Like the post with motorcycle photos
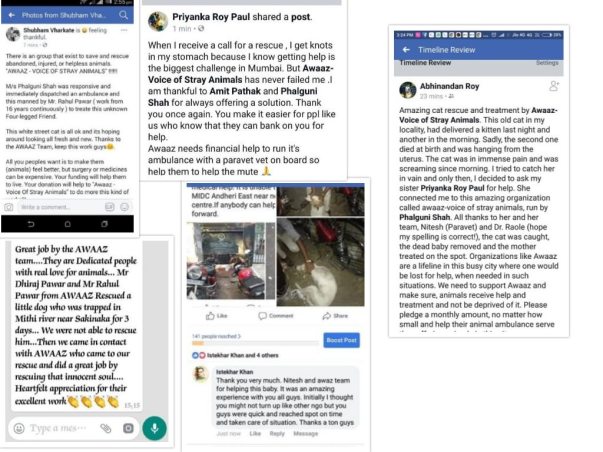603x452 pixels. point(217,316)
